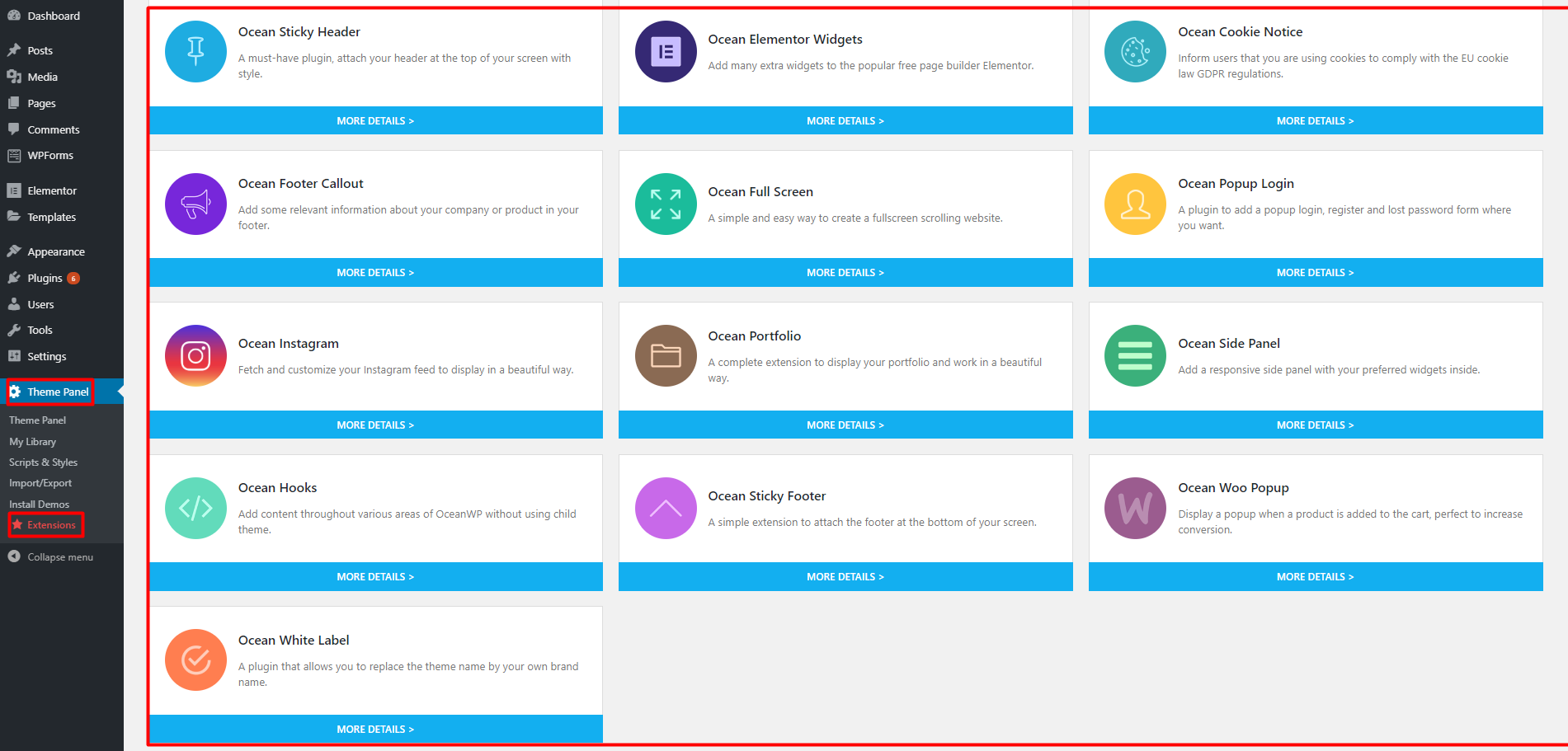Click the Ocean Side Panel bars icon
This screenshot has width=1568, height=751.
pos(1135,355)
